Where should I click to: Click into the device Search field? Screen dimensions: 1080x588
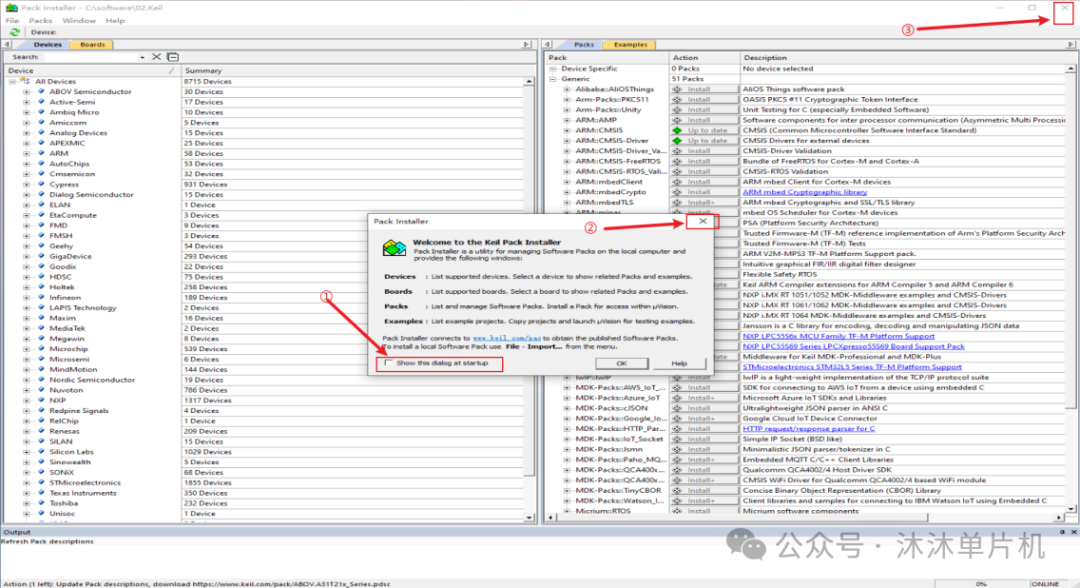coord(91,57)
